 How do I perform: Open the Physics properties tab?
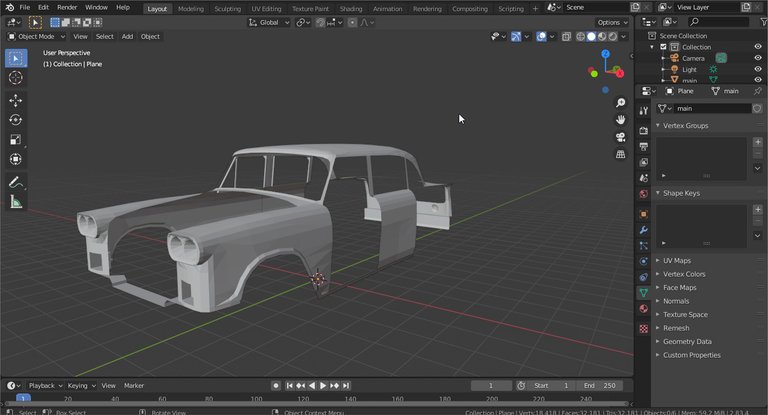(x=644, y=261)
